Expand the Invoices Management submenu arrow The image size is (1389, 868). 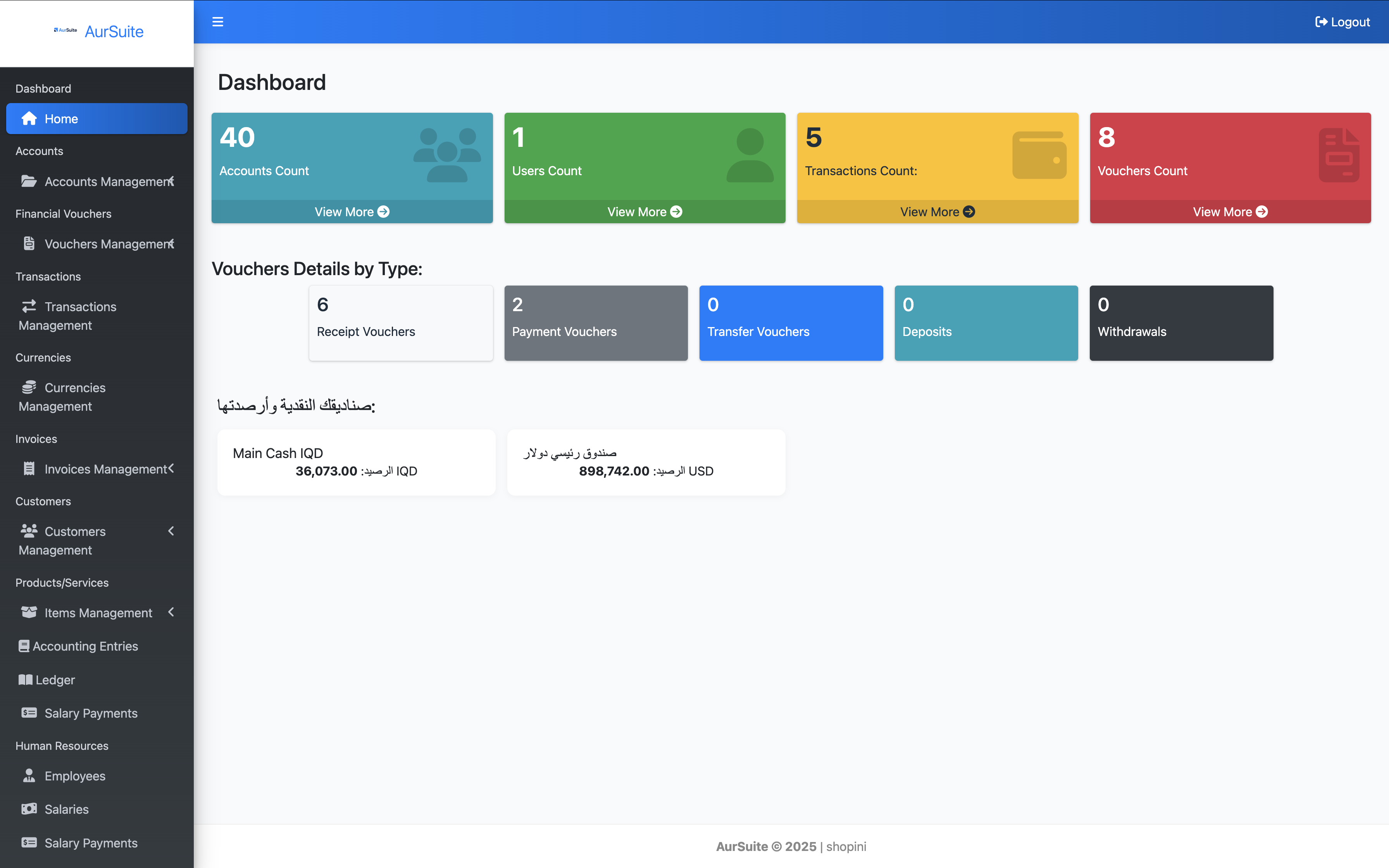pos(171,468)
